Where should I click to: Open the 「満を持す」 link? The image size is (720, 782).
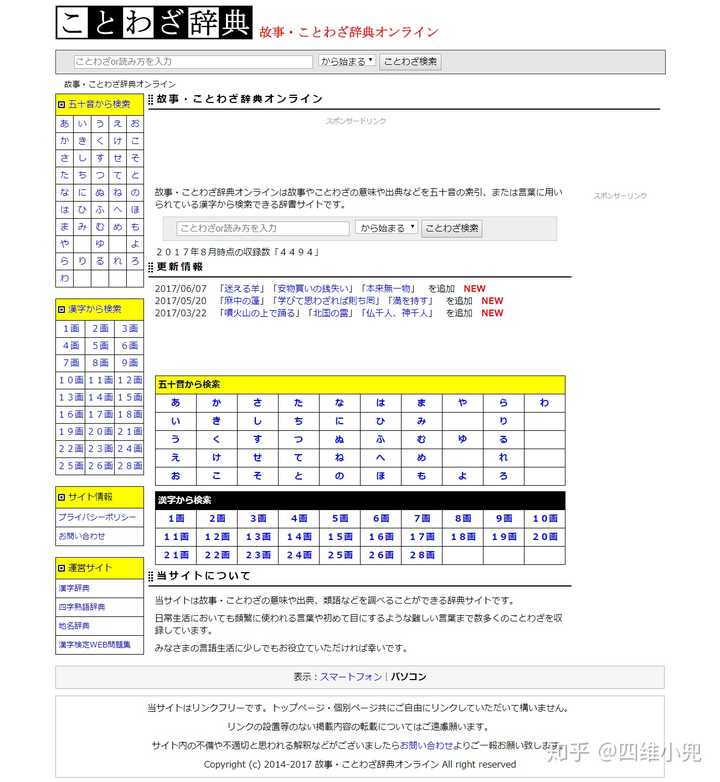click(x=410, y=301)
